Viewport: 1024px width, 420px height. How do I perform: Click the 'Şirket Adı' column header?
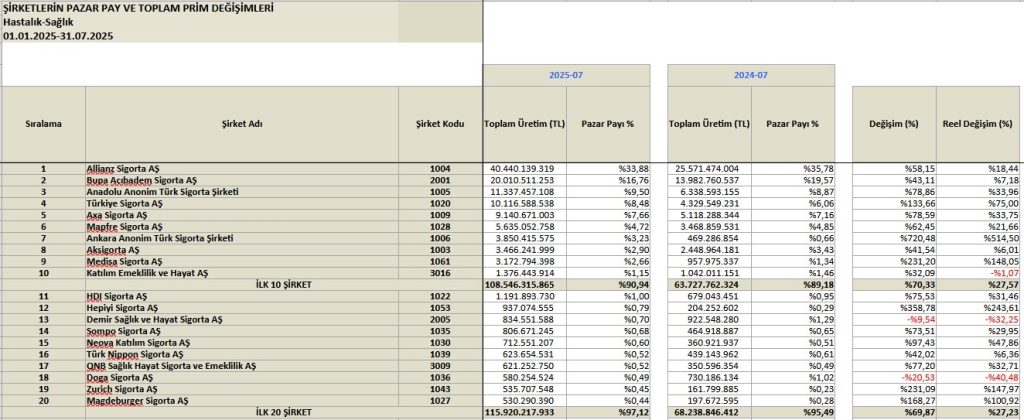[242, 124]
